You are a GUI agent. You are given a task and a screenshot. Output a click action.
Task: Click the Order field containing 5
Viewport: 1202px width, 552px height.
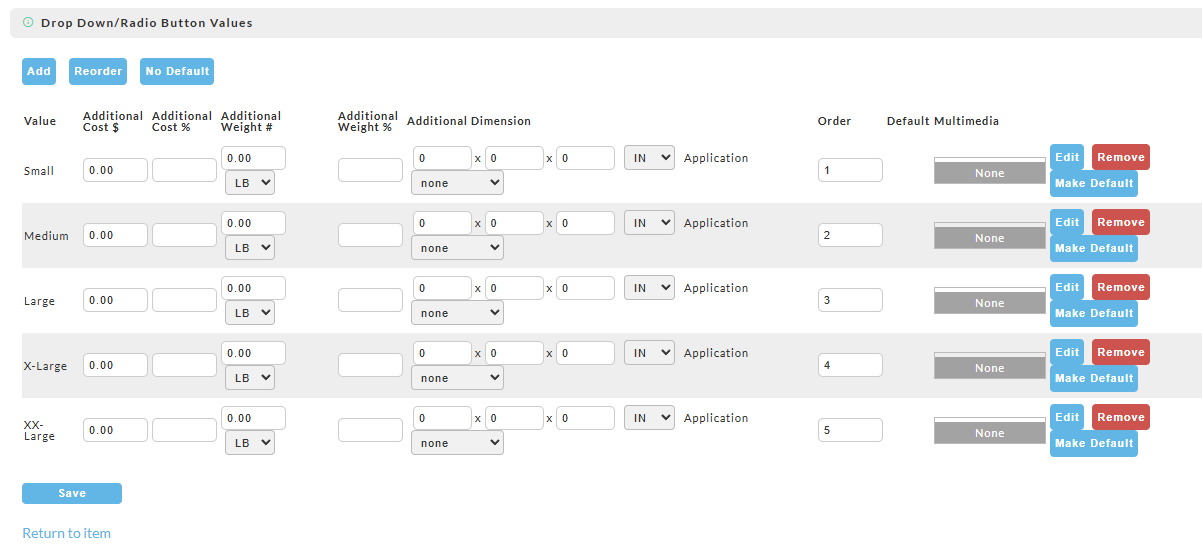click(x=850, y=430)
